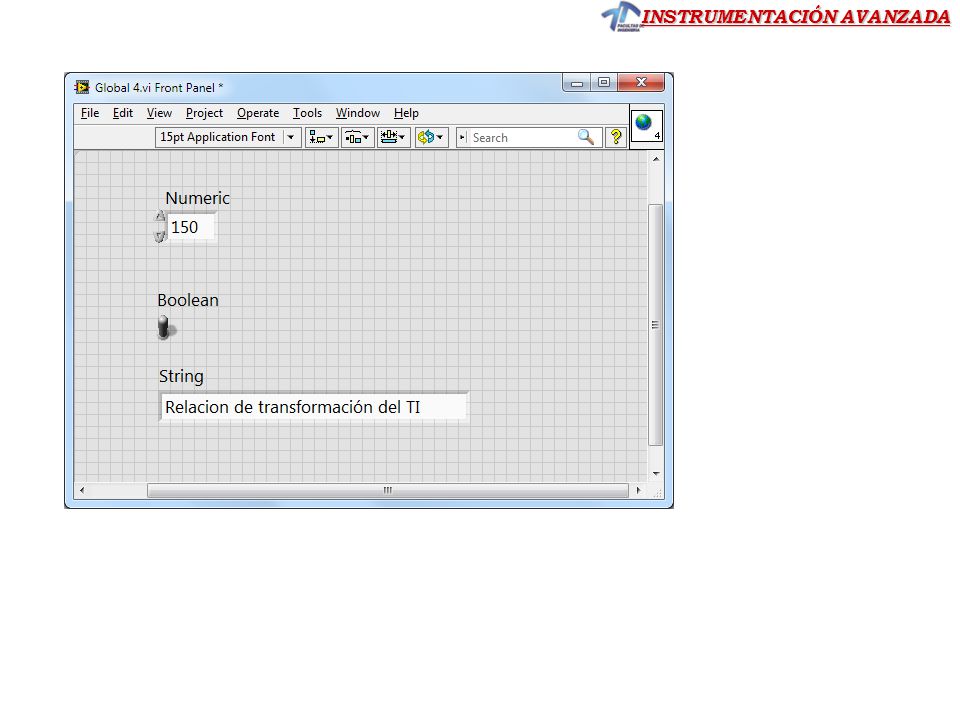Click the String field with Relacion text
The height and width of the screenshot is (720, 960).
(313, 407)
